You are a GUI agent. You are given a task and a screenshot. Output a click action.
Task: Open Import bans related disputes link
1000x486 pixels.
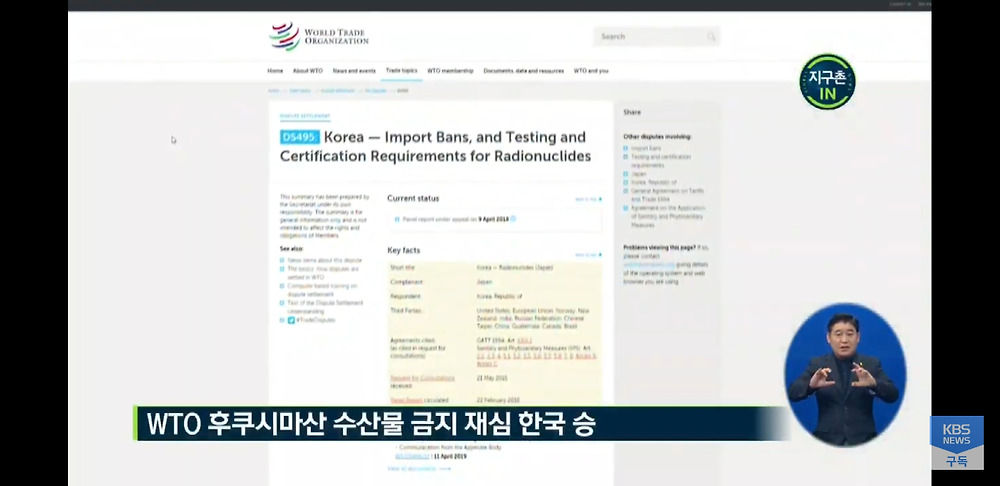(646, 148)
